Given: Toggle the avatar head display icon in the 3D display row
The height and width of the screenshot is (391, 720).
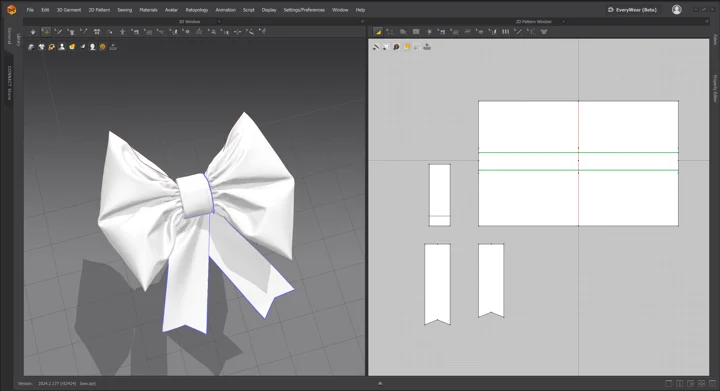Looking at the screenshot, I should click(92, 47).
